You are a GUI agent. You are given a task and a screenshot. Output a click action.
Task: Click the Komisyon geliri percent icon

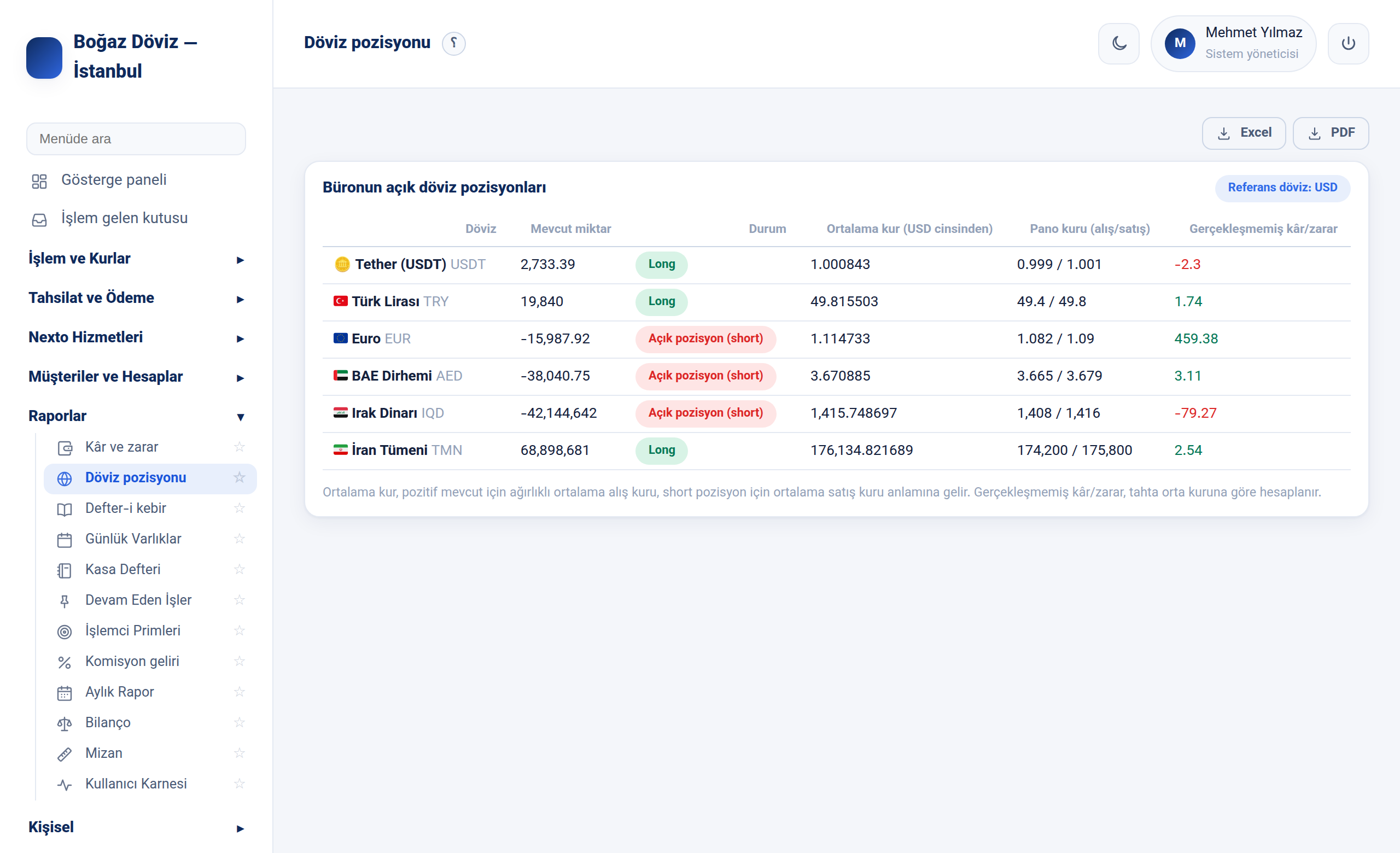click(64, 662)
